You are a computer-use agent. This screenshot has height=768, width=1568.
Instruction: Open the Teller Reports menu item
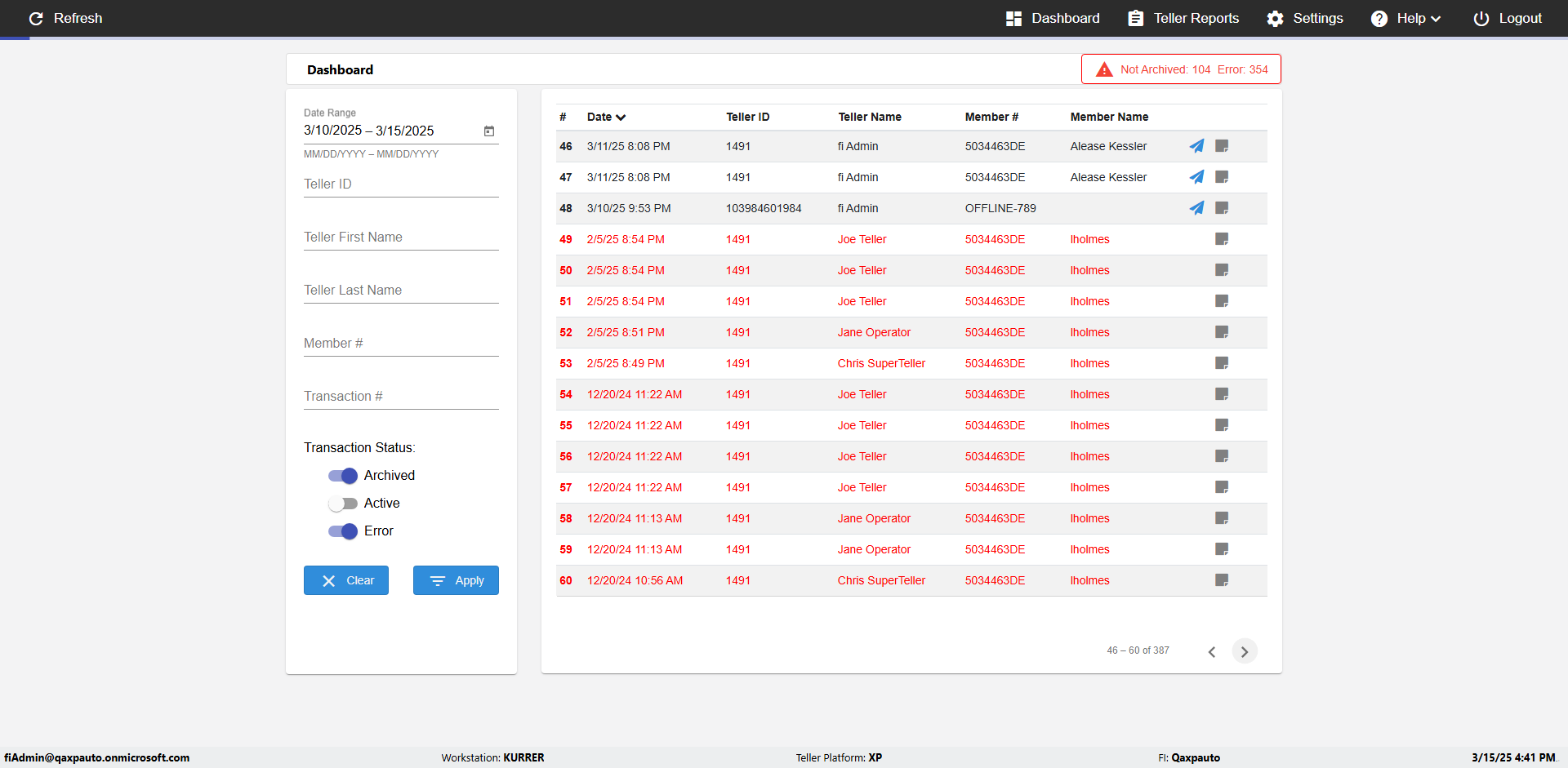point(1183,19)
